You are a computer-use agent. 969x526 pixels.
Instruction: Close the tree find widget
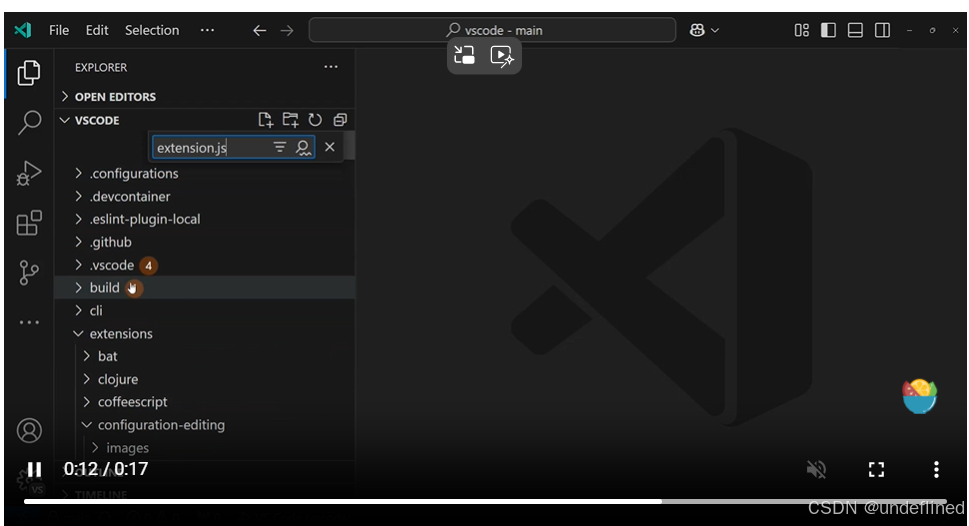coord(329,147)
